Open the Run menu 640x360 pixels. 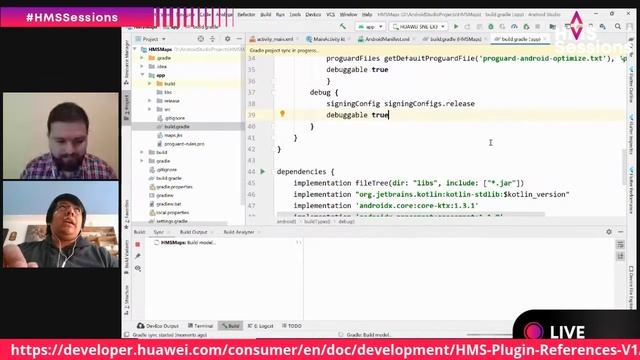pos(280,14)
